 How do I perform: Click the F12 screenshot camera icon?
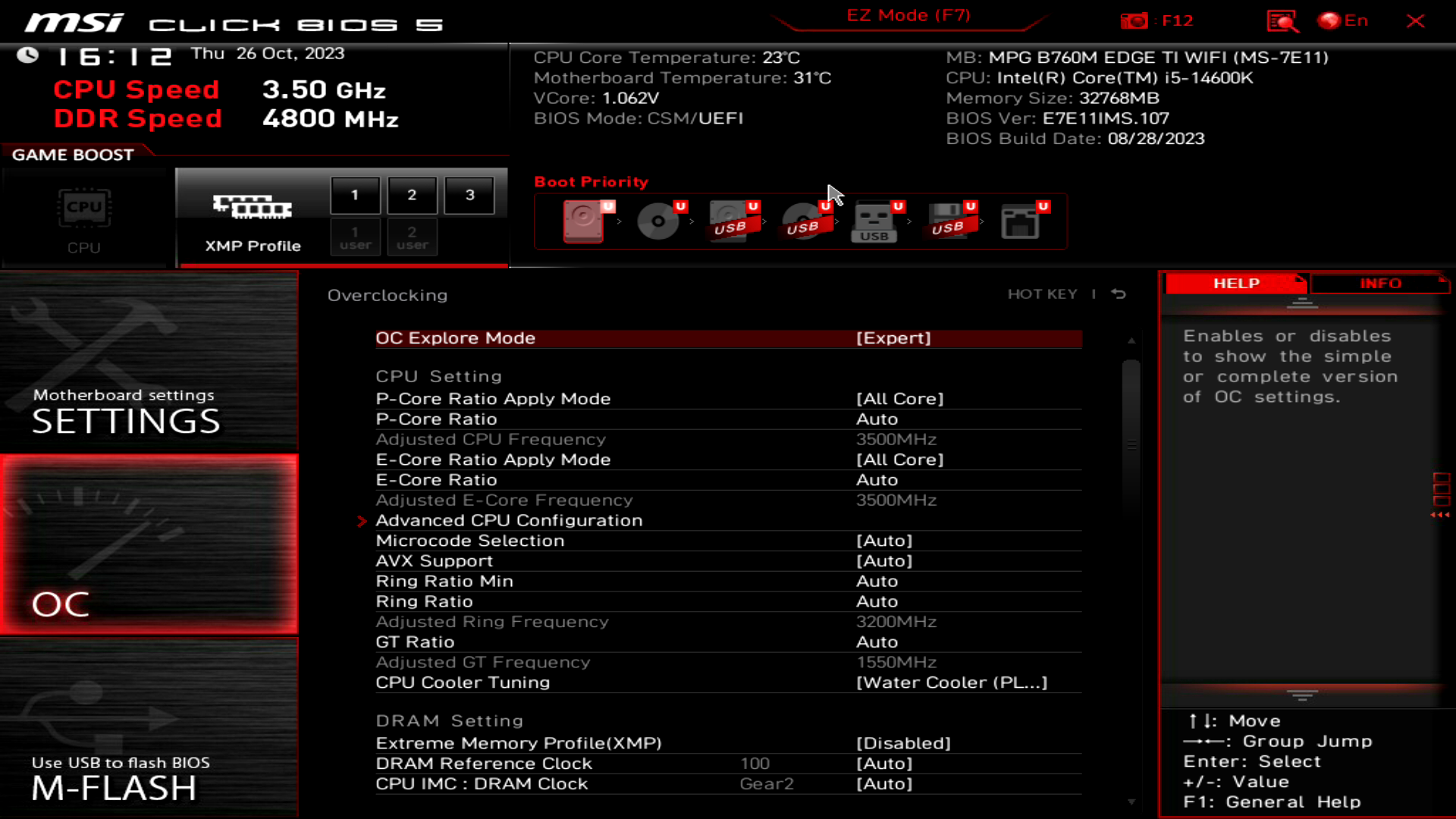[x=1134, y=21]
